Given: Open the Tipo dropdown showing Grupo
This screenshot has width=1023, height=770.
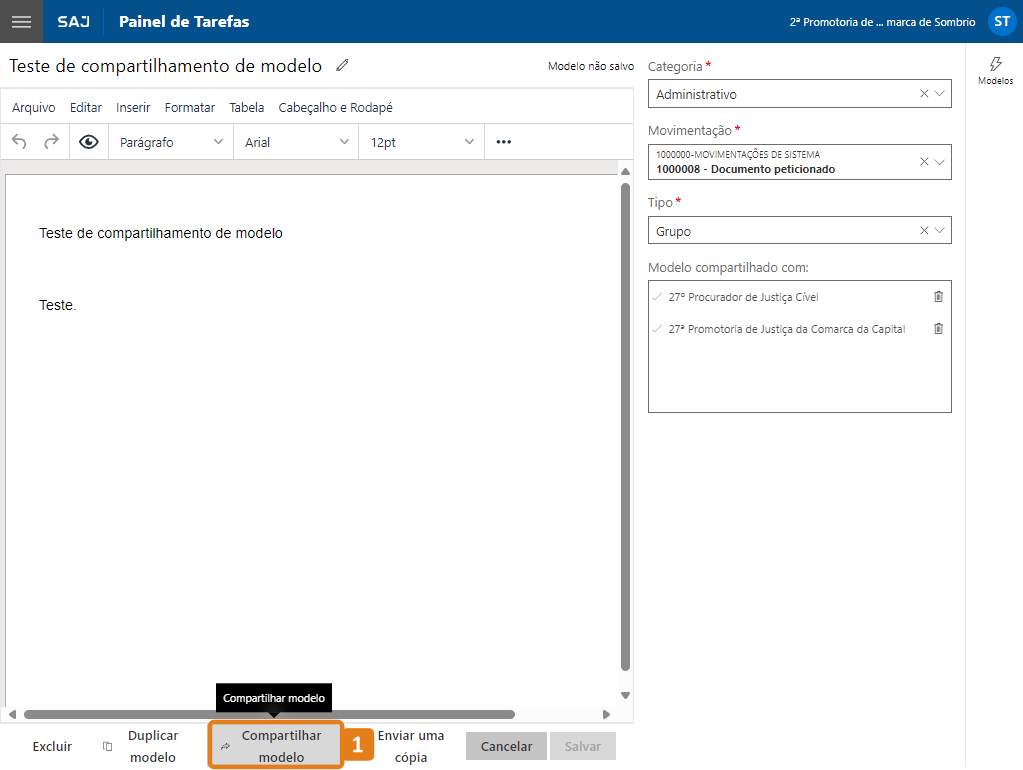Looking at the screenshot, I should pyautogui.click(x=939, y=230).
